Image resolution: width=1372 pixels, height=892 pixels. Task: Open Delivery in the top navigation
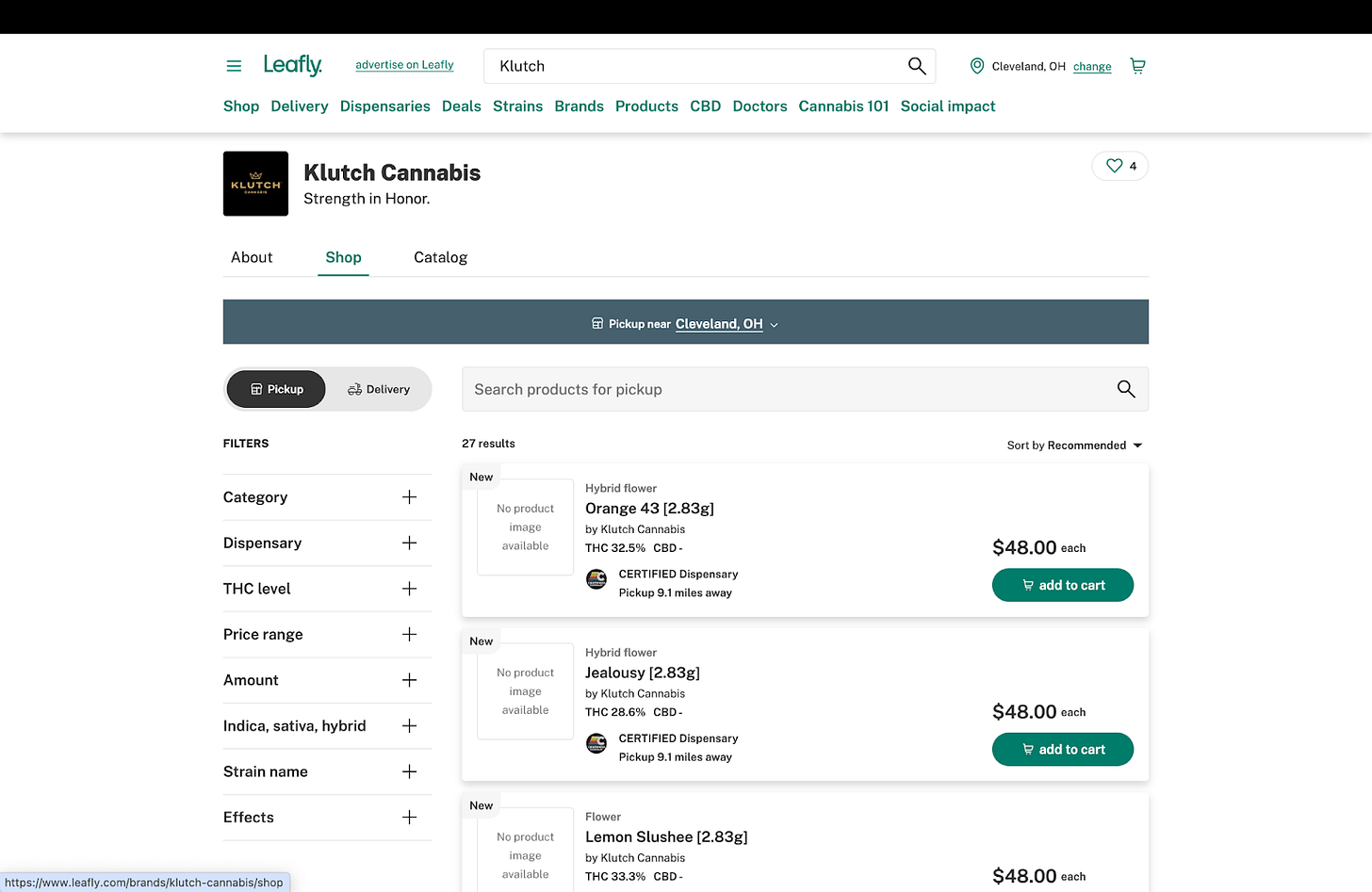(x=300, y=106)
